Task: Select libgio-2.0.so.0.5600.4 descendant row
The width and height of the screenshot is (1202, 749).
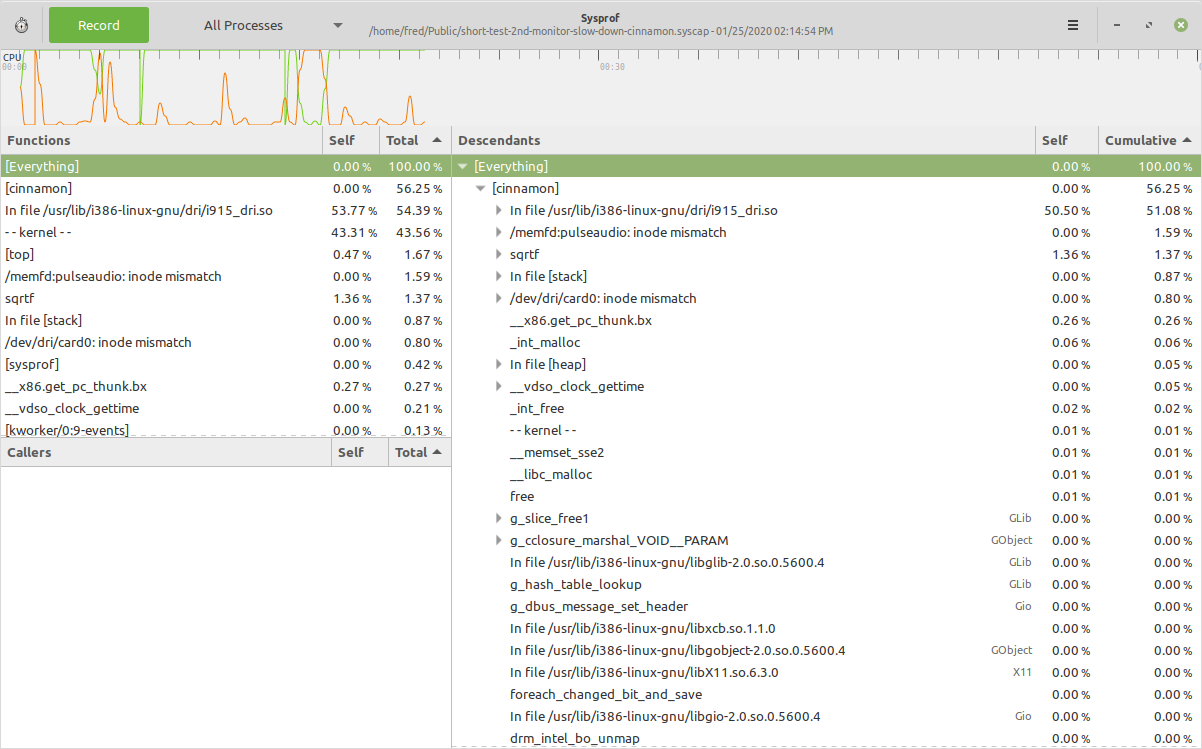Action: coord(826,716)
